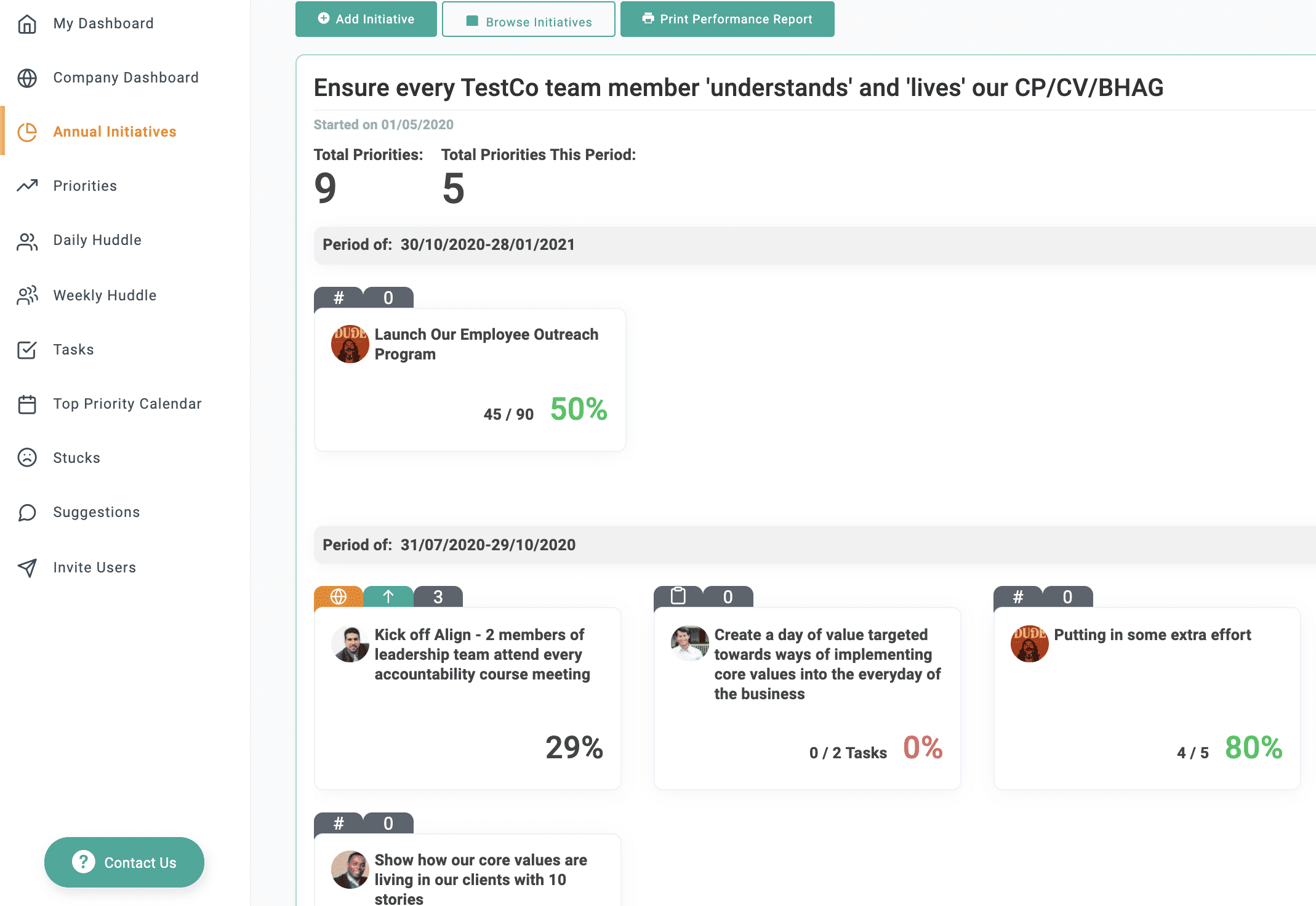Click the Top Priority Calendar icon
The image size is (1316, 906).
[27, 404]
